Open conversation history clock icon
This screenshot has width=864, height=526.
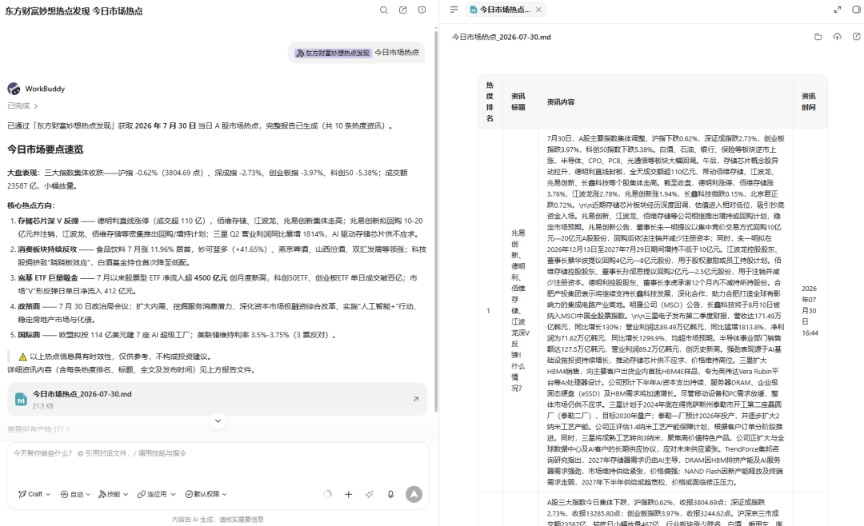tap(422, 10)
